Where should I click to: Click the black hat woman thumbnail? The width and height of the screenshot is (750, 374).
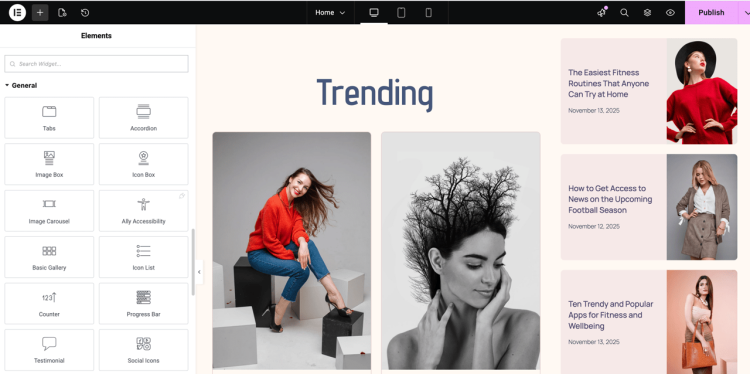pos(702,91)
